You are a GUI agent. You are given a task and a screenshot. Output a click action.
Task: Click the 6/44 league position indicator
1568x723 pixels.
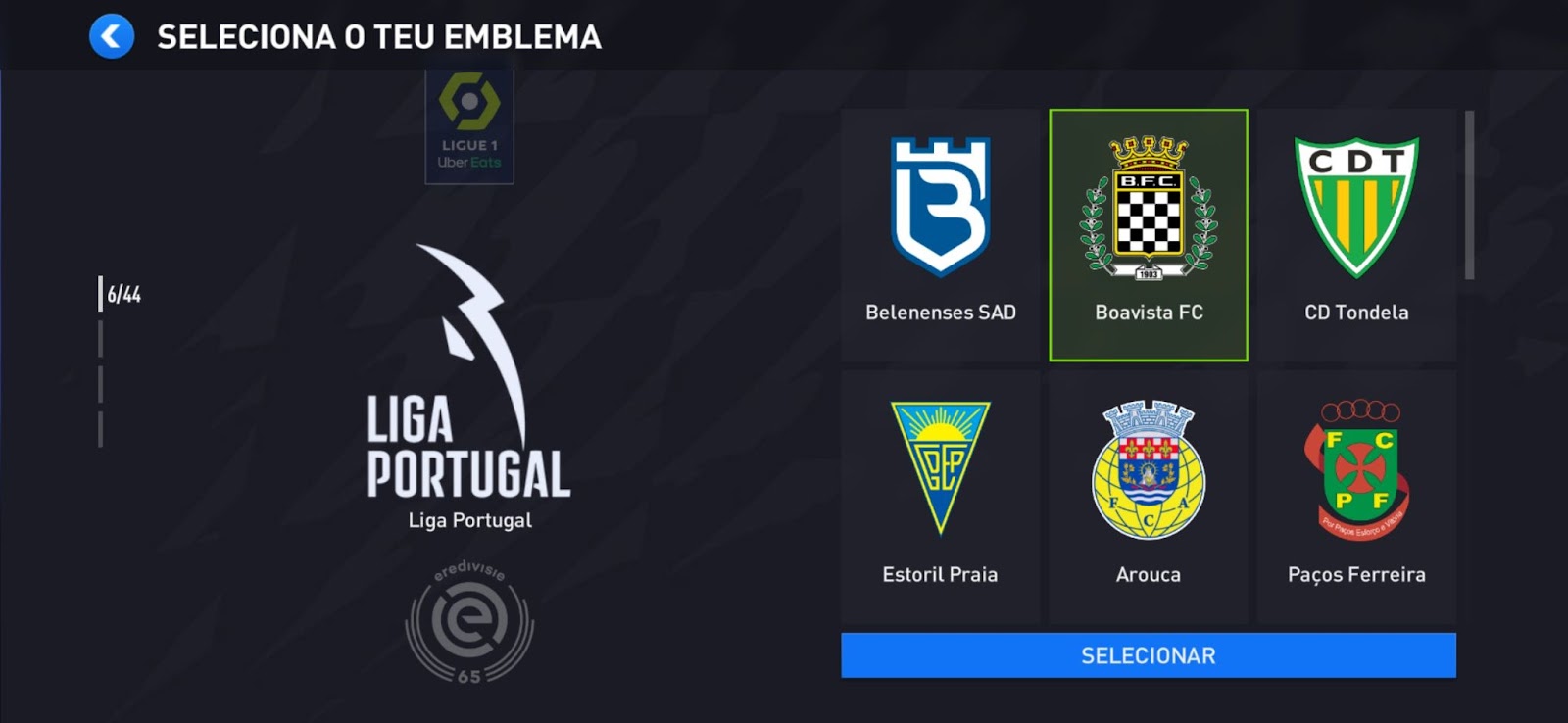123,294
